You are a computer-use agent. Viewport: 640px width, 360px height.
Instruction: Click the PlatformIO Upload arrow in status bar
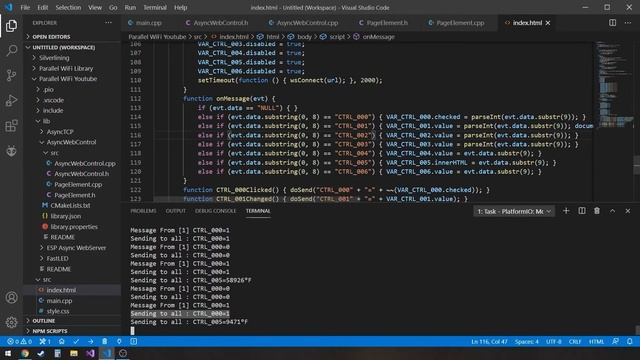[x=90, y=341]
